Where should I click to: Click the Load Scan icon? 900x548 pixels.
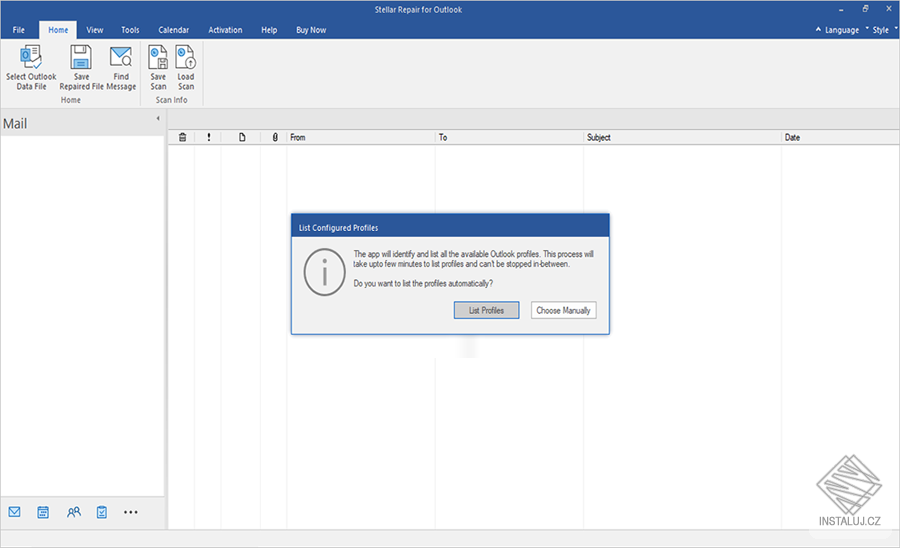185,57
